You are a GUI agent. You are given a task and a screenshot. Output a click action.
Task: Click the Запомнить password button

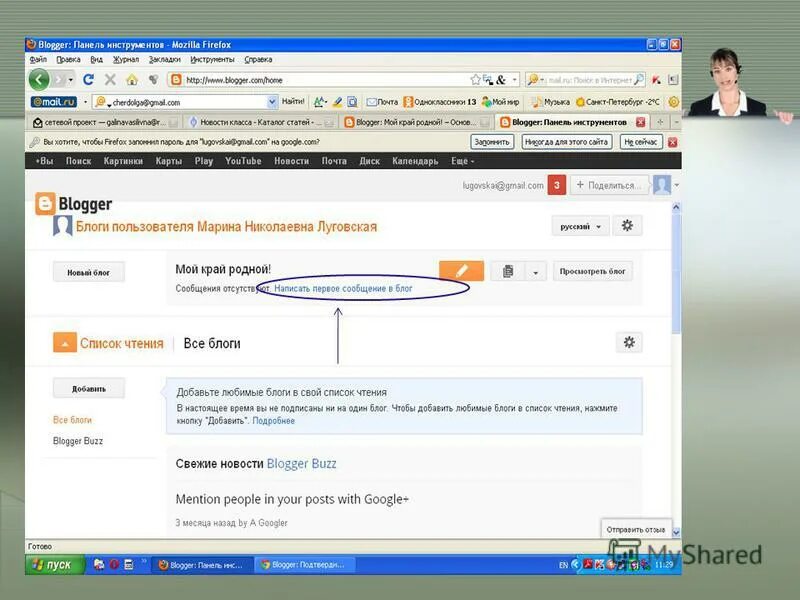[x=492, y=142]
